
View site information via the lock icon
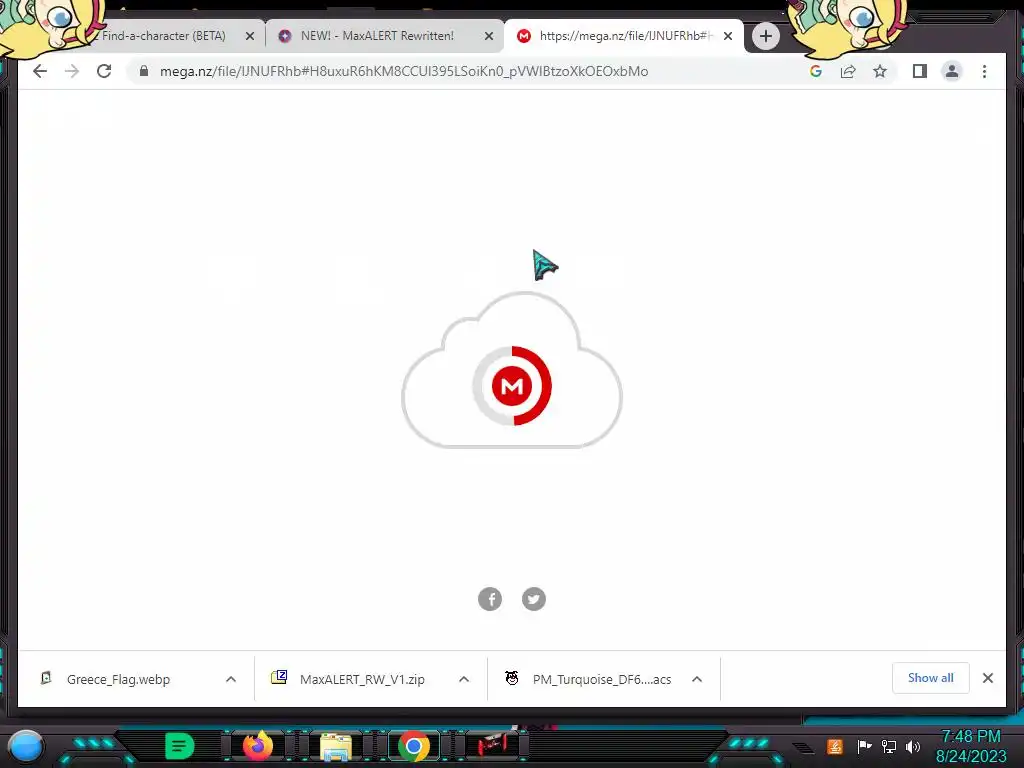[x=144, y=71]
